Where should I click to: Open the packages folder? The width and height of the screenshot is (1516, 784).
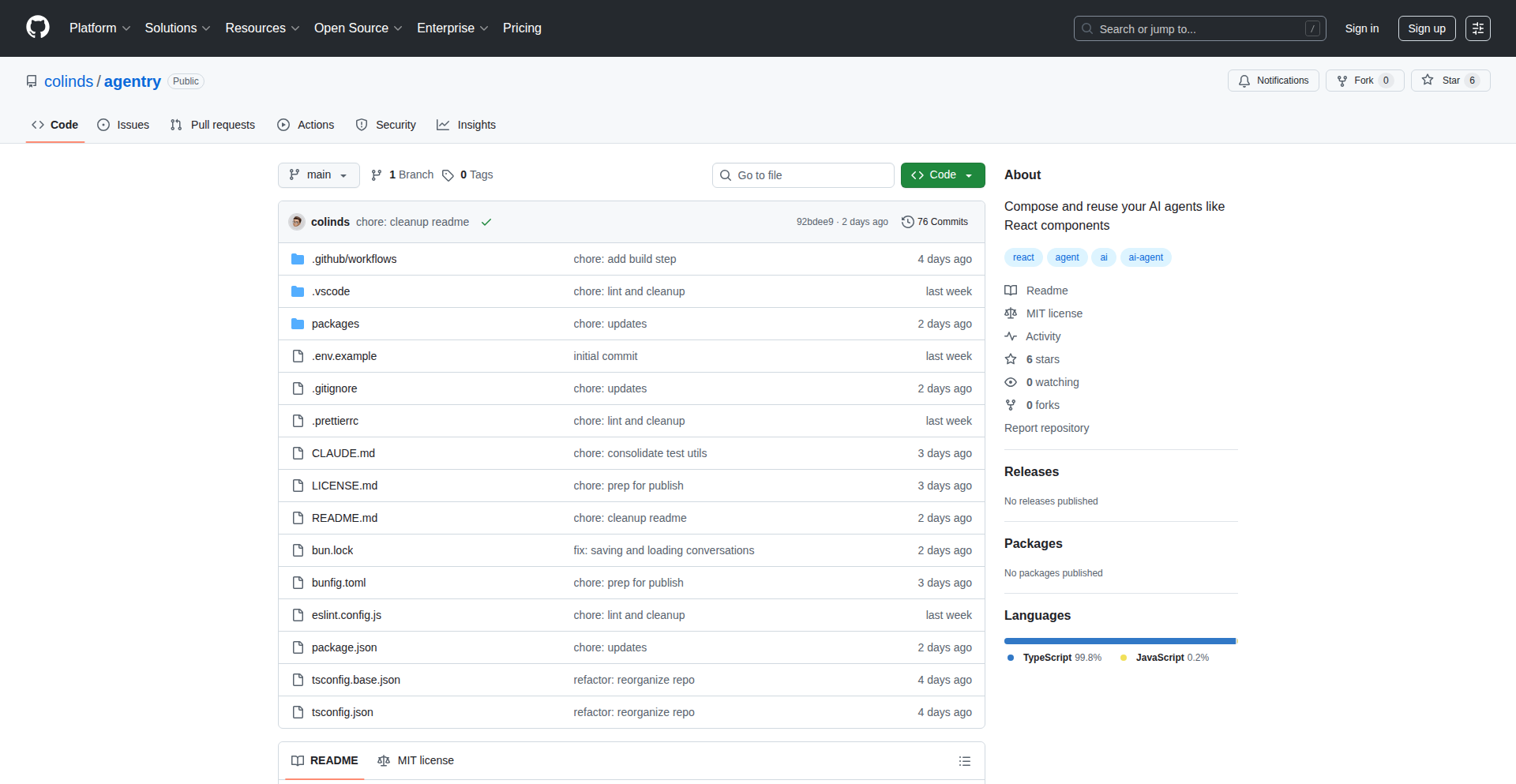pyautogui.click(x=335, y=324)
